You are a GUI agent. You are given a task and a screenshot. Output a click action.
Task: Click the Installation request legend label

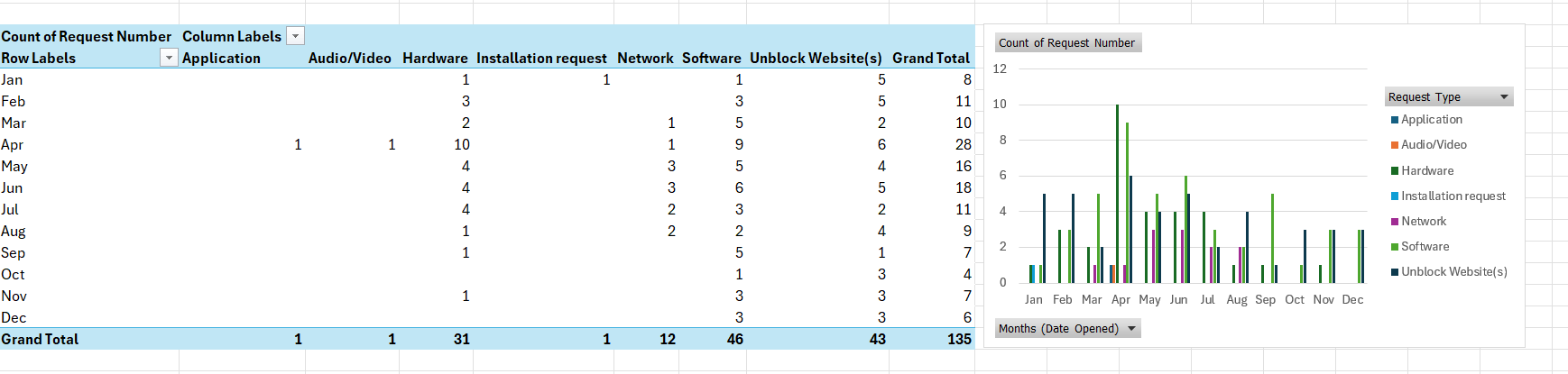point(1453,196)
